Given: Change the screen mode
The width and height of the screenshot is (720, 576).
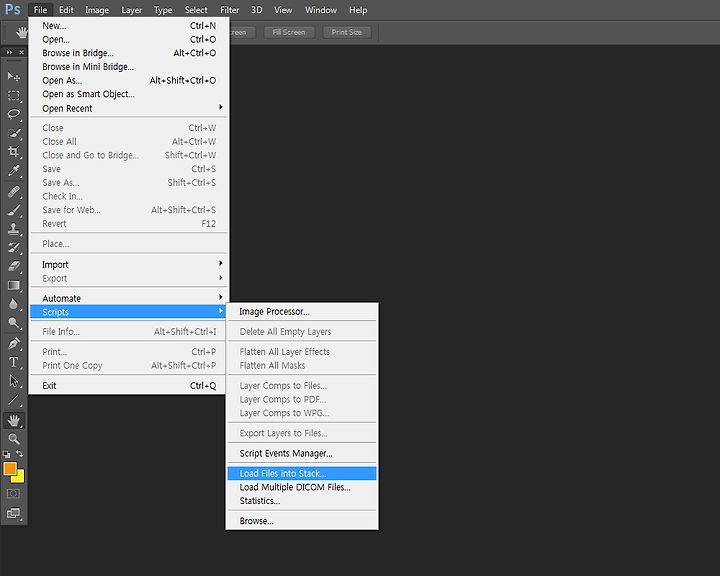Looking at the screenshot, I should pyautogui.click(x=13, y=513).
